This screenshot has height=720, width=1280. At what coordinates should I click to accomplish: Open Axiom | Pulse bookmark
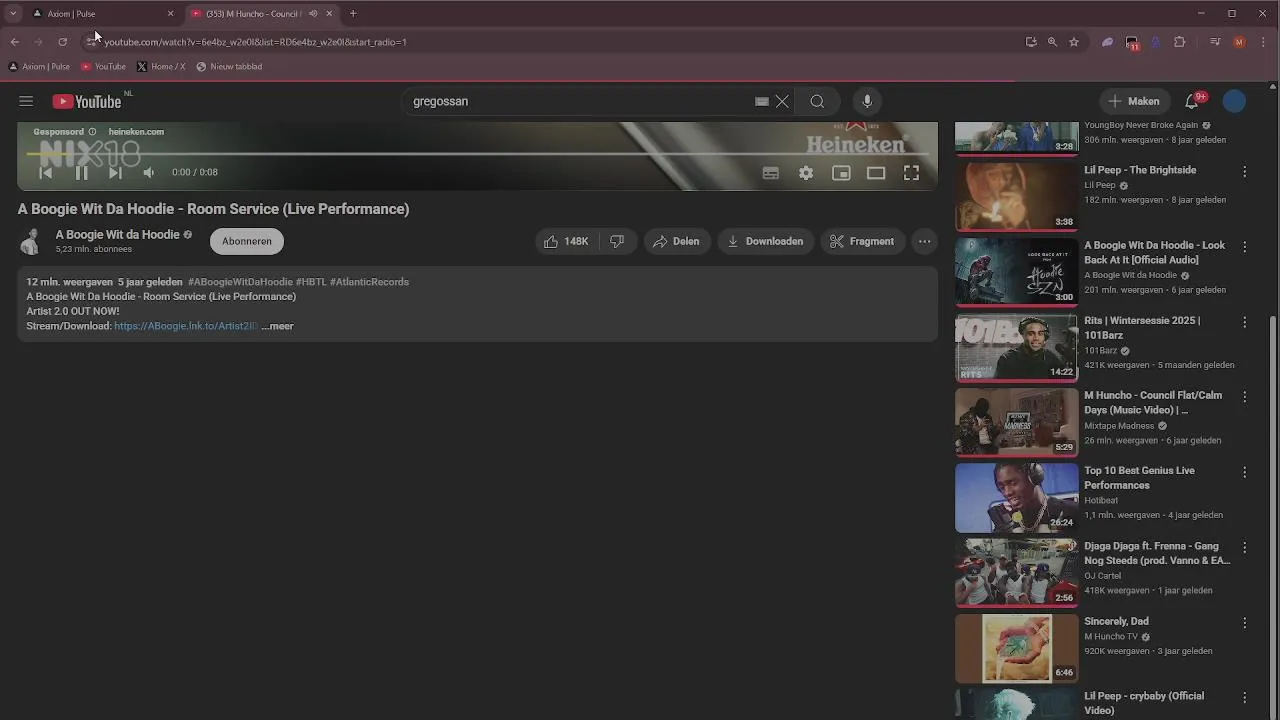(39, 67)
